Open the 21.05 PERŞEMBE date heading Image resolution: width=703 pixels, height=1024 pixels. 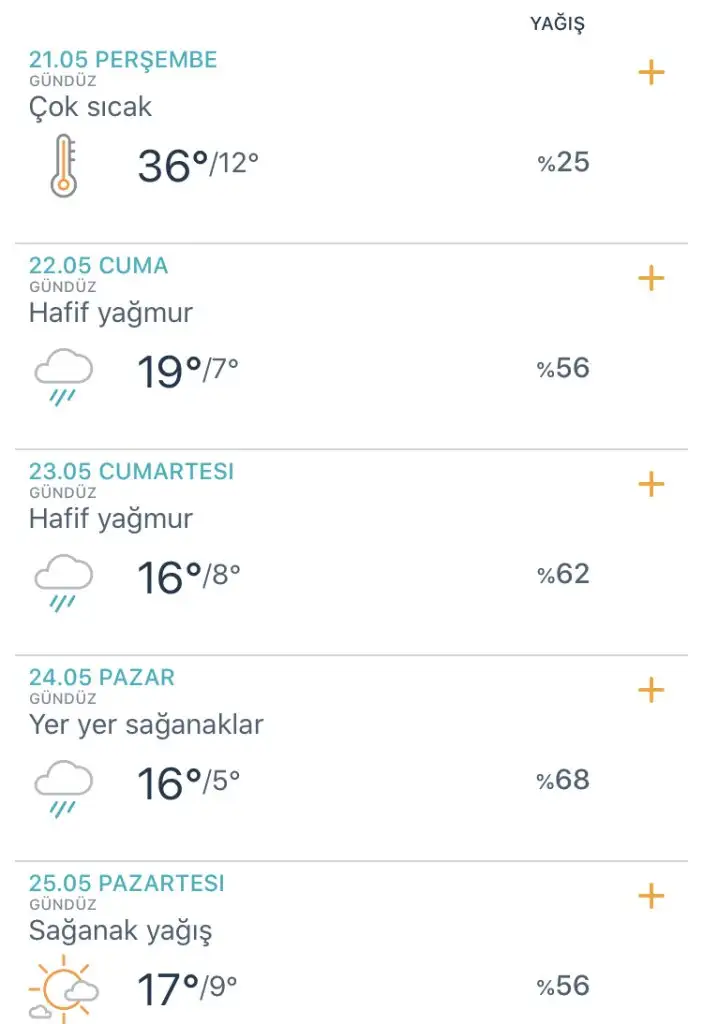123,59
